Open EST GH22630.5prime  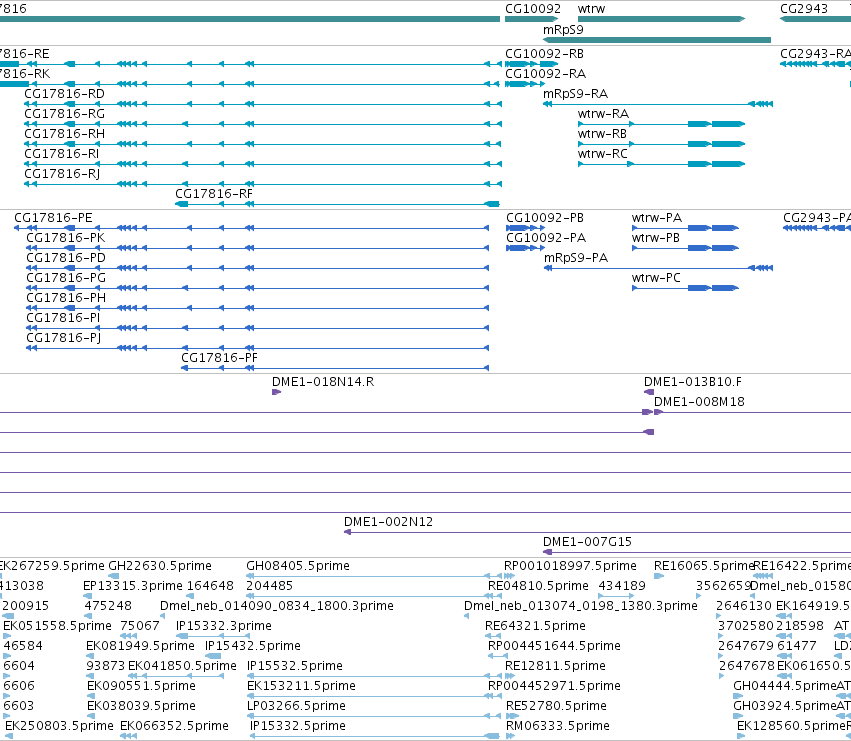coord(160,566)
